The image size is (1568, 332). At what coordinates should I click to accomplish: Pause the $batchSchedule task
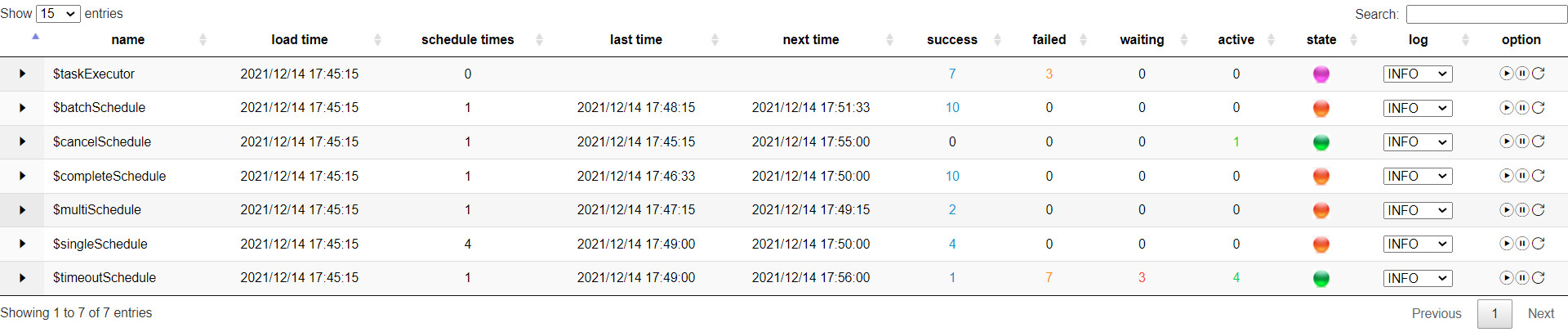pyautogui.click(x=1522, y=108)
